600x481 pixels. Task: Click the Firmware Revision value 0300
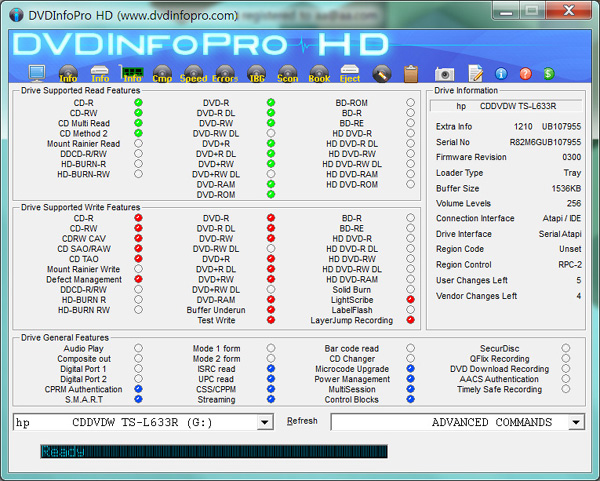(x=572, y=157)
